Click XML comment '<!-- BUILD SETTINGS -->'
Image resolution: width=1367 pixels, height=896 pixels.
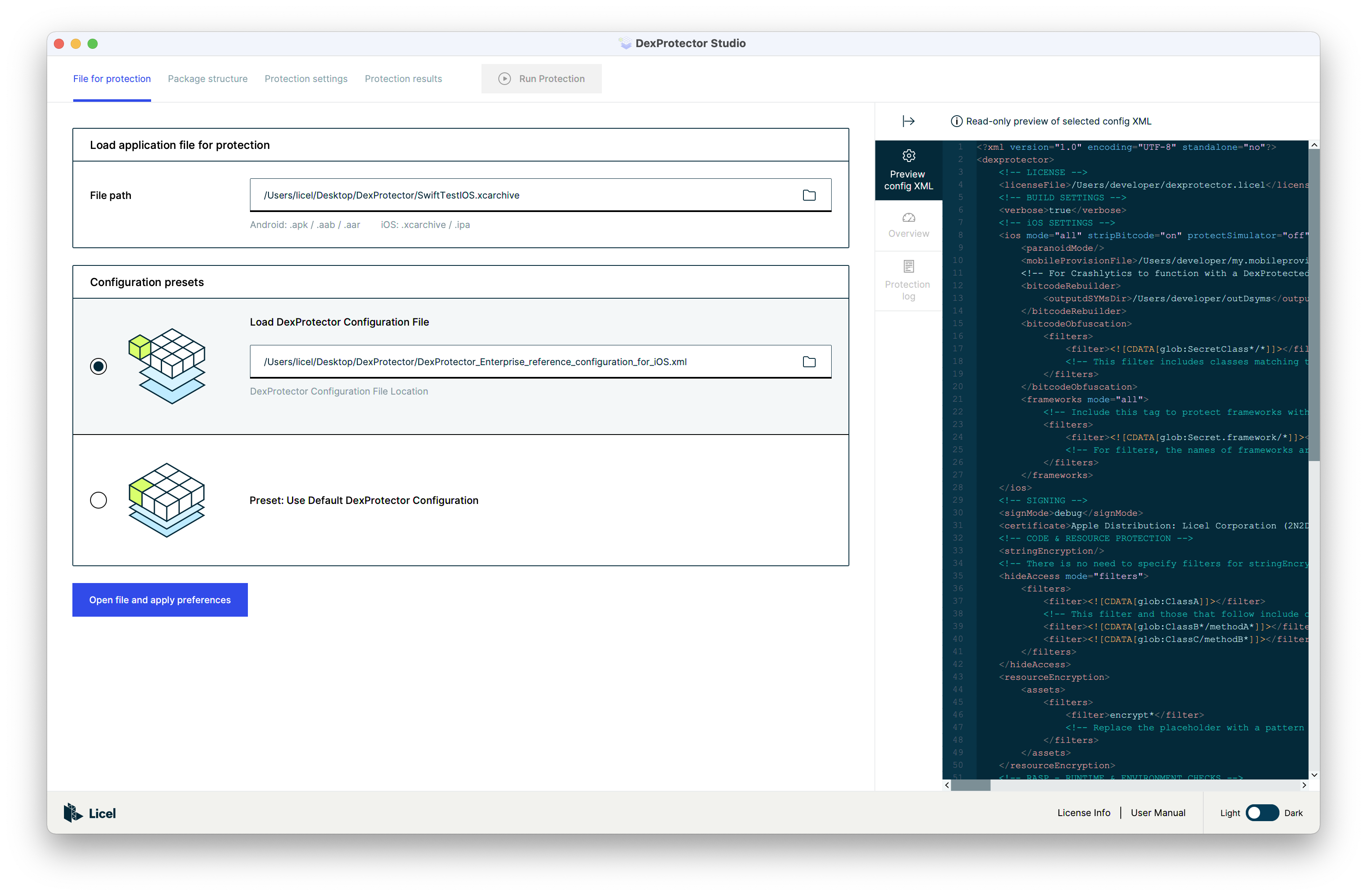point(1062,197)
